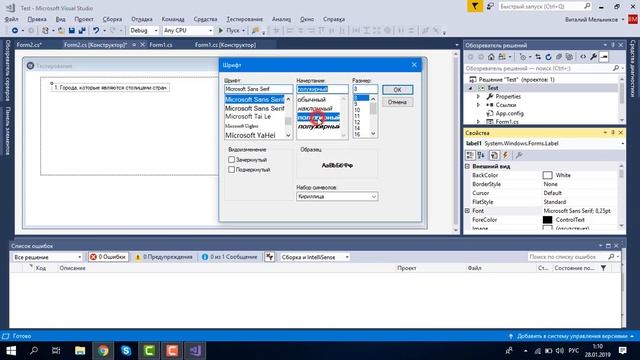This screenshot has width=640, height=360.
Task: Expand the Properties node in Solution Explorer
Action: pyautogui.click(x=478, y=97)
